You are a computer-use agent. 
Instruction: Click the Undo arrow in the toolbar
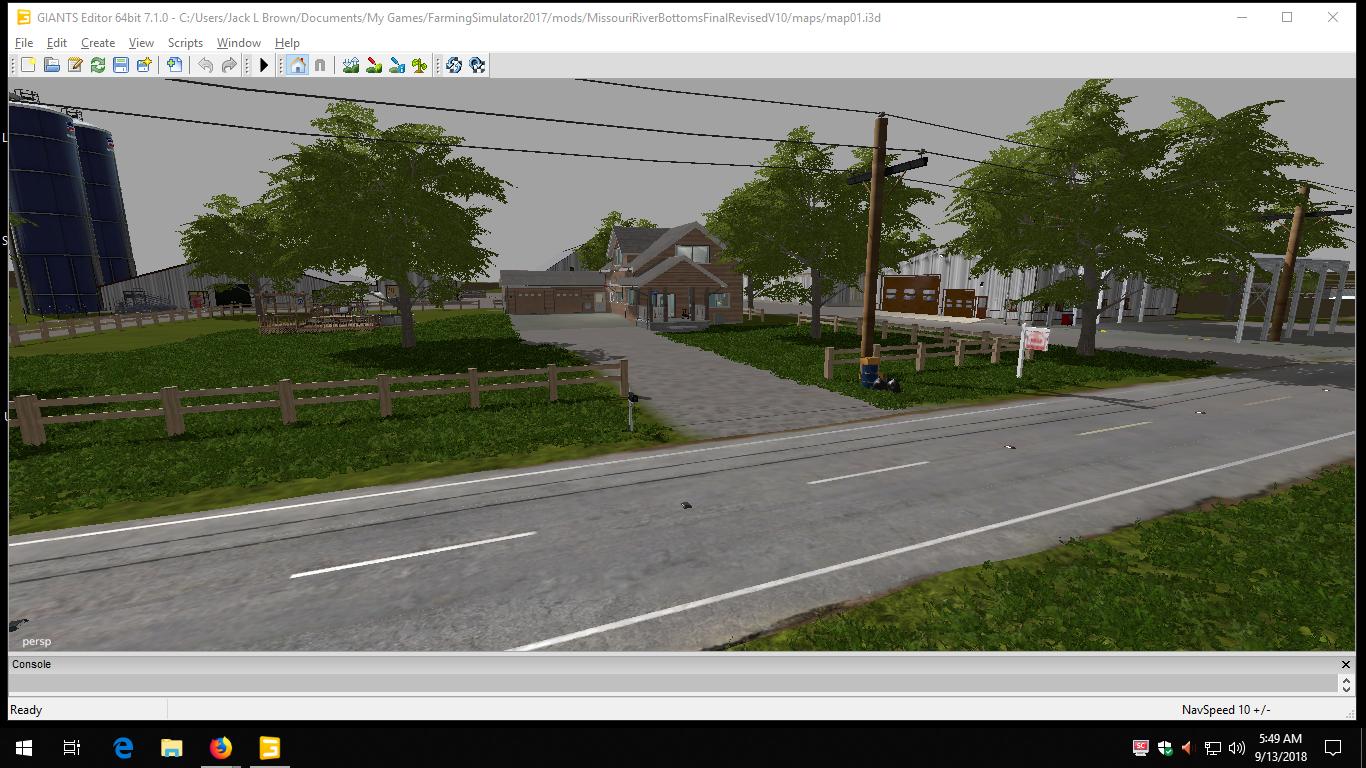(205, 65)
